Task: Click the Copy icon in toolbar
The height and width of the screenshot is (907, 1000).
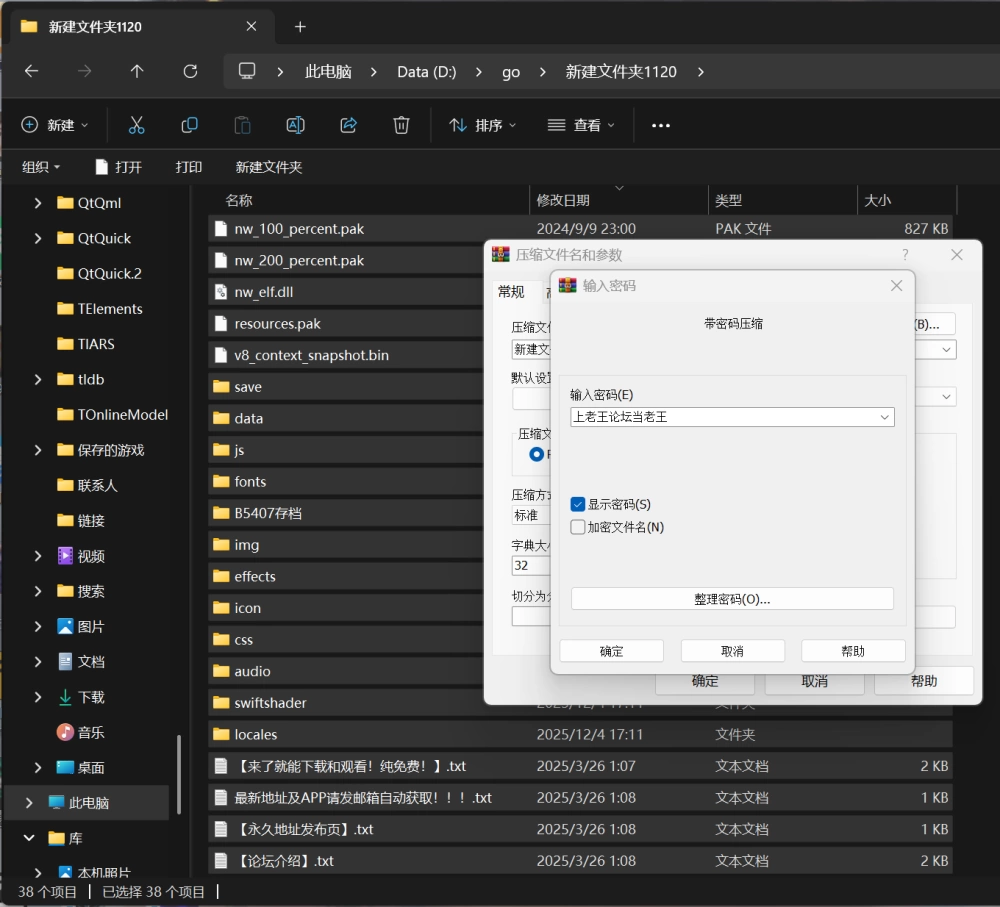Action: click(189, 125)
